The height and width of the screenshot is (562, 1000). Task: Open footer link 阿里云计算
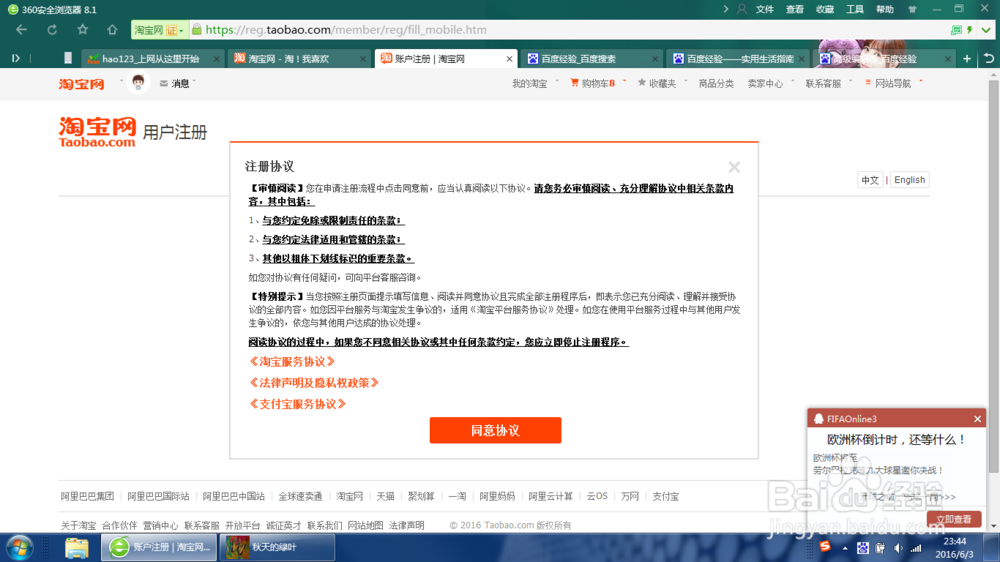coord(550,496)
